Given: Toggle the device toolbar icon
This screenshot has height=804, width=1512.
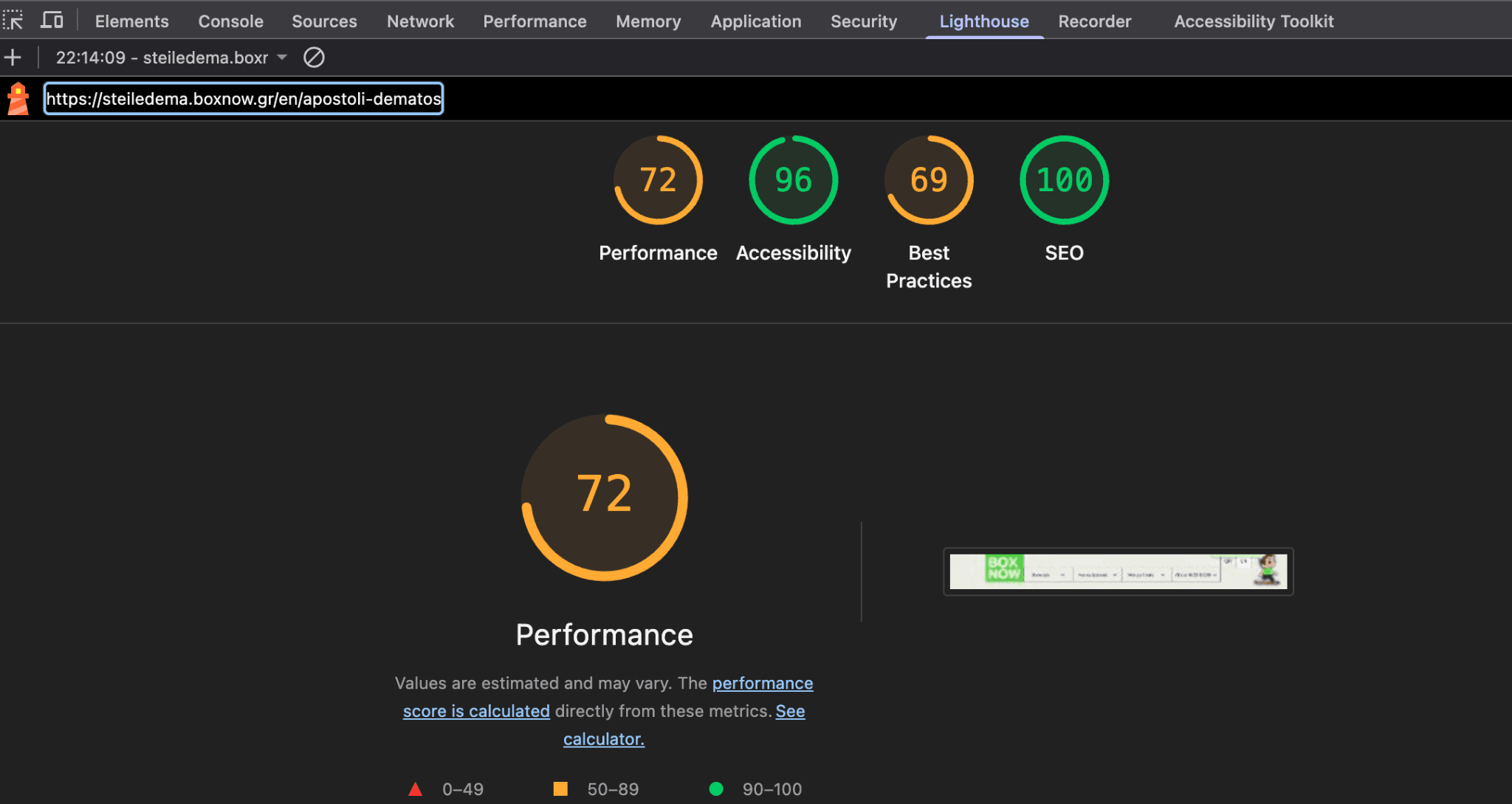Looking at the screenshot, I should [52, 21].
